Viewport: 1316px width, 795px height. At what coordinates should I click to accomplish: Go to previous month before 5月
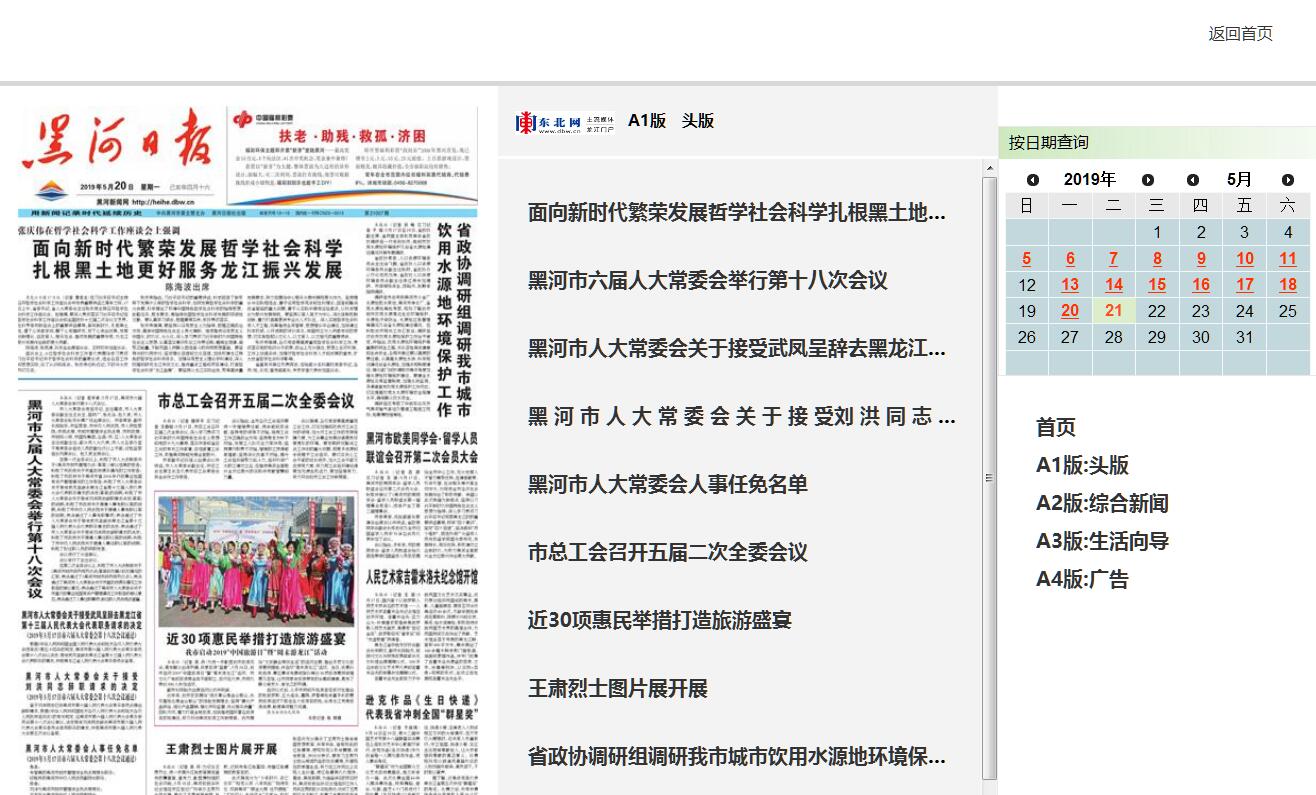1193,180
